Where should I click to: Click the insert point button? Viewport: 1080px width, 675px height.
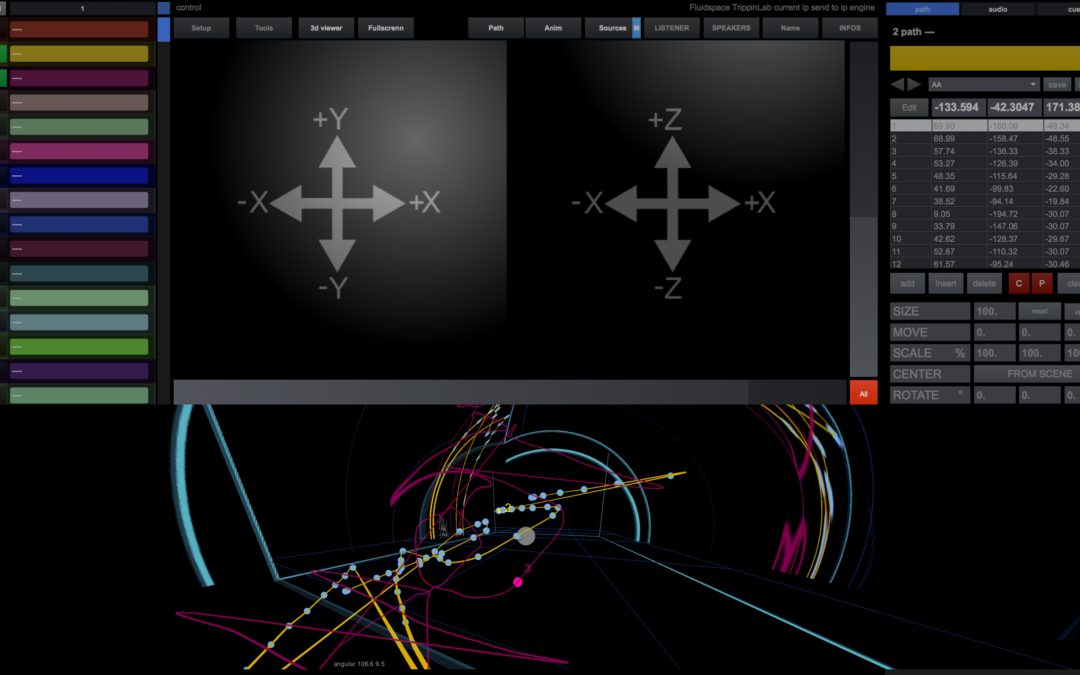pos(946,283)
